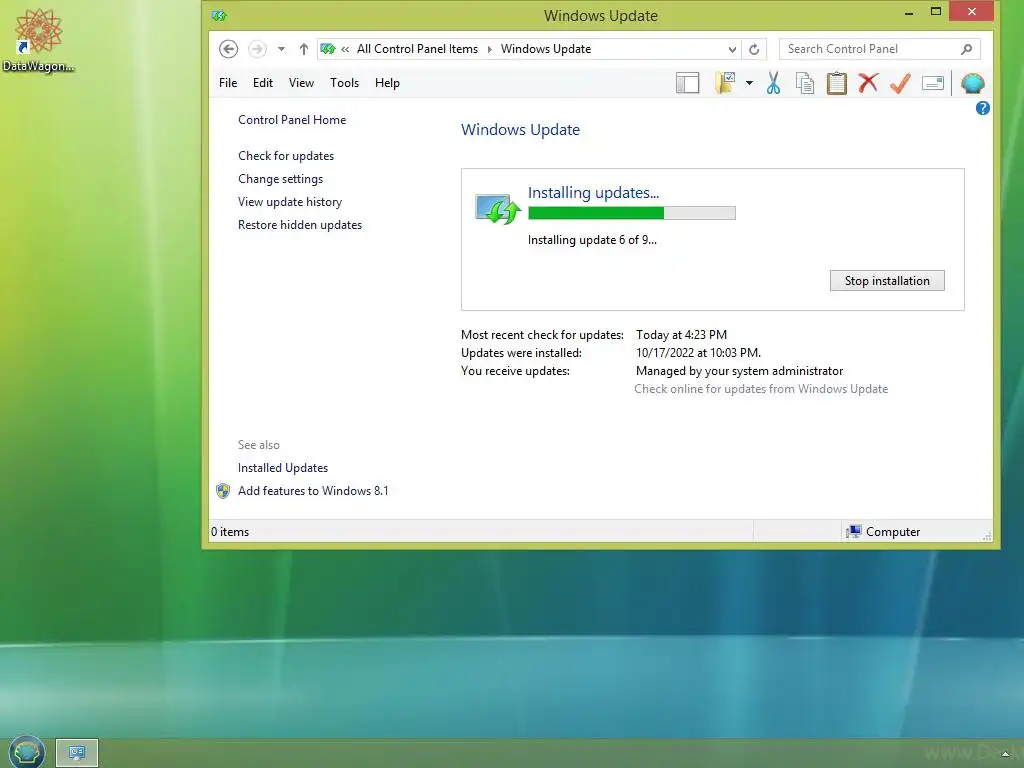
Task: Refresh the Windows Update page
Action: pos(754,50)
